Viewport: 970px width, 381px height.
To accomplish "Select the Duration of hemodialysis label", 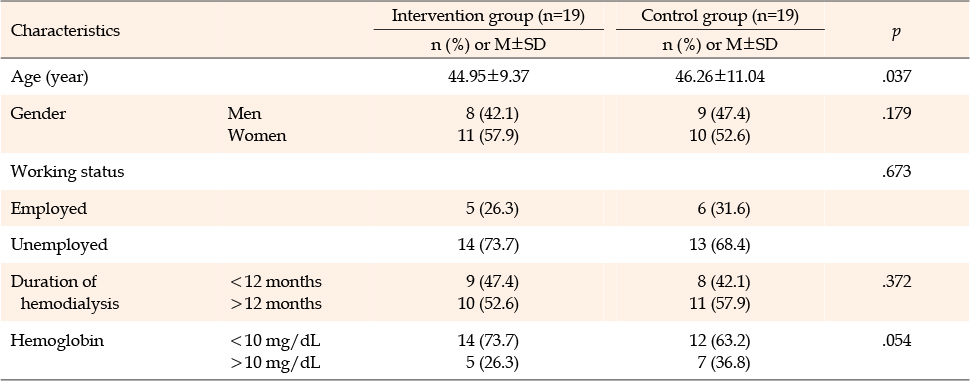I will click(65, 293).
